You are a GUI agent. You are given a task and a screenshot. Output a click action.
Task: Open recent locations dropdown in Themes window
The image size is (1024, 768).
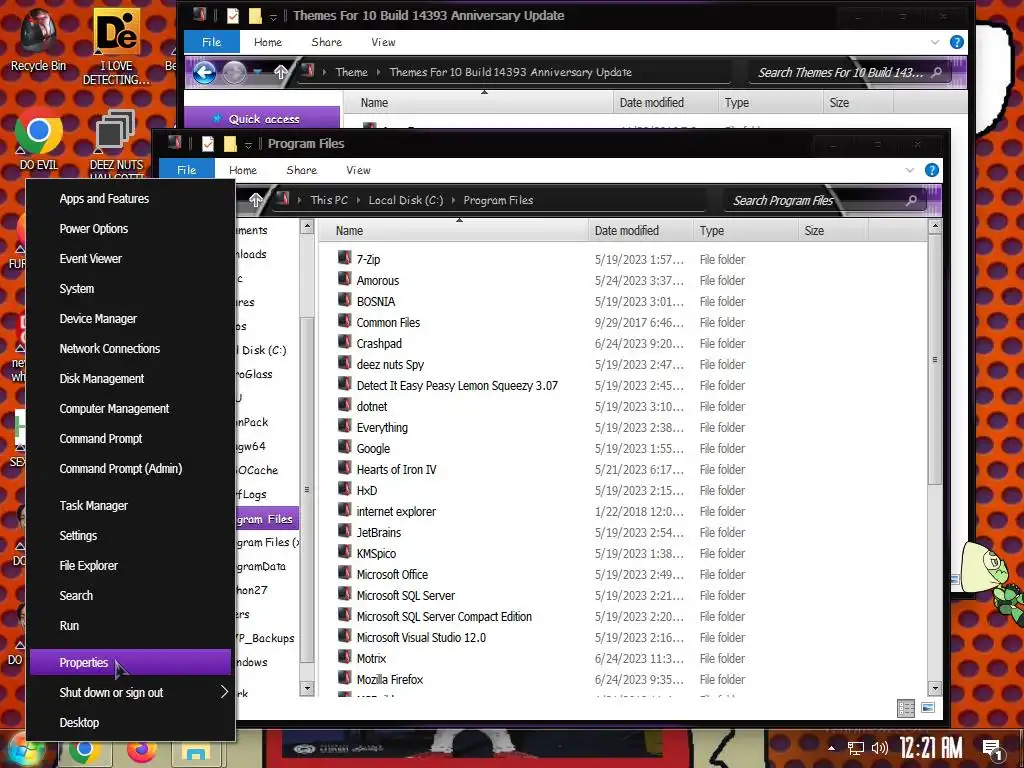point(258,72)
